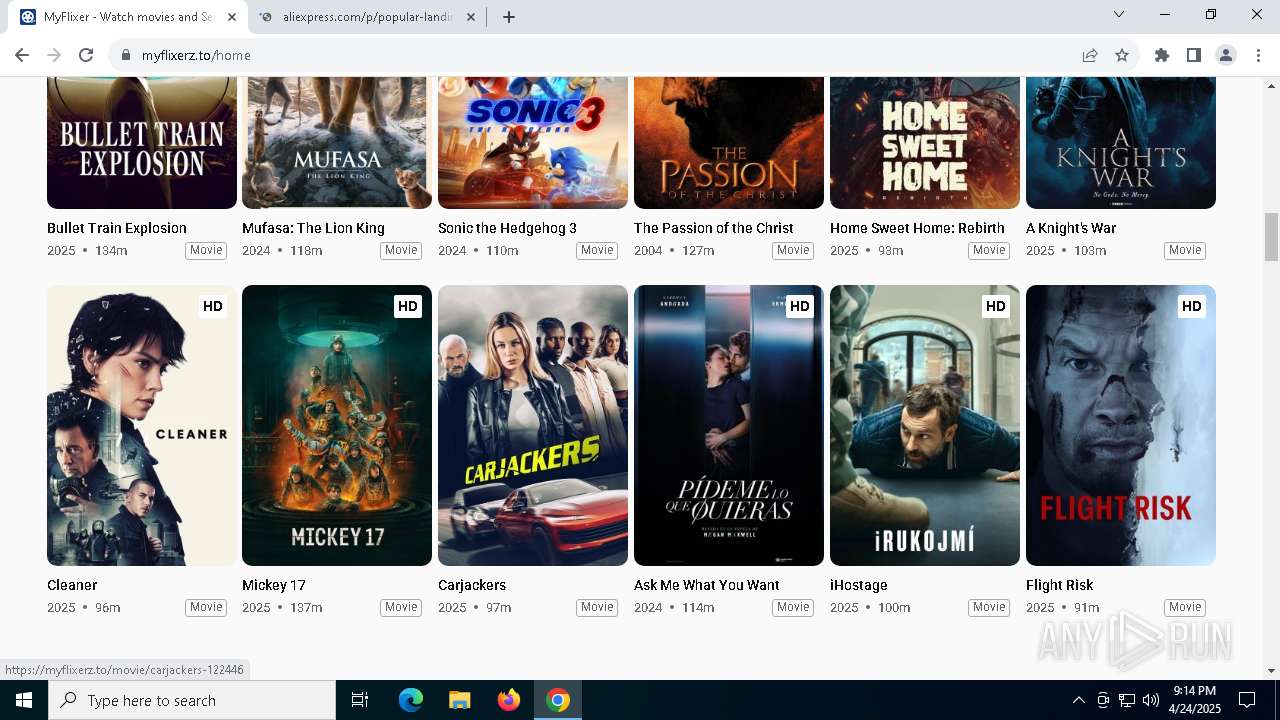
Task: Click the address bar URL field
Action: pyautogui.click(x=600, y=55)
